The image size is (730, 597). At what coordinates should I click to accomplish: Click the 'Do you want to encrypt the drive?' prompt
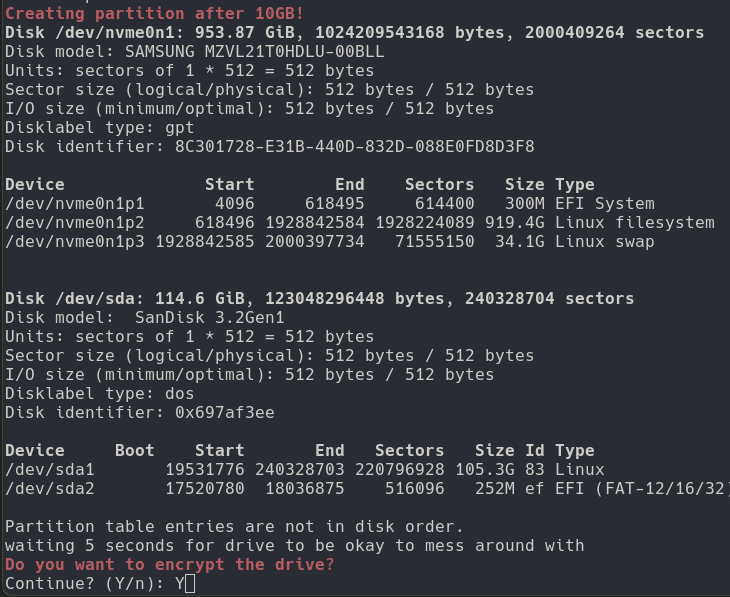pyautogui.click(x=170, y=564)
